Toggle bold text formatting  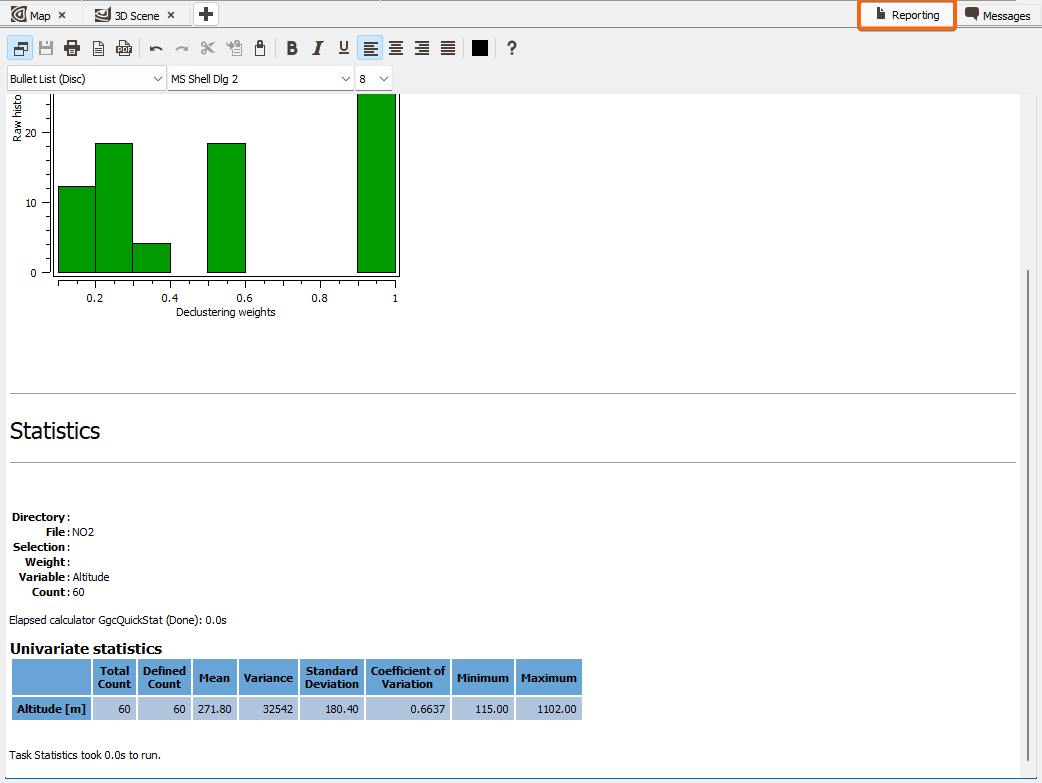[x=292, y=48]
